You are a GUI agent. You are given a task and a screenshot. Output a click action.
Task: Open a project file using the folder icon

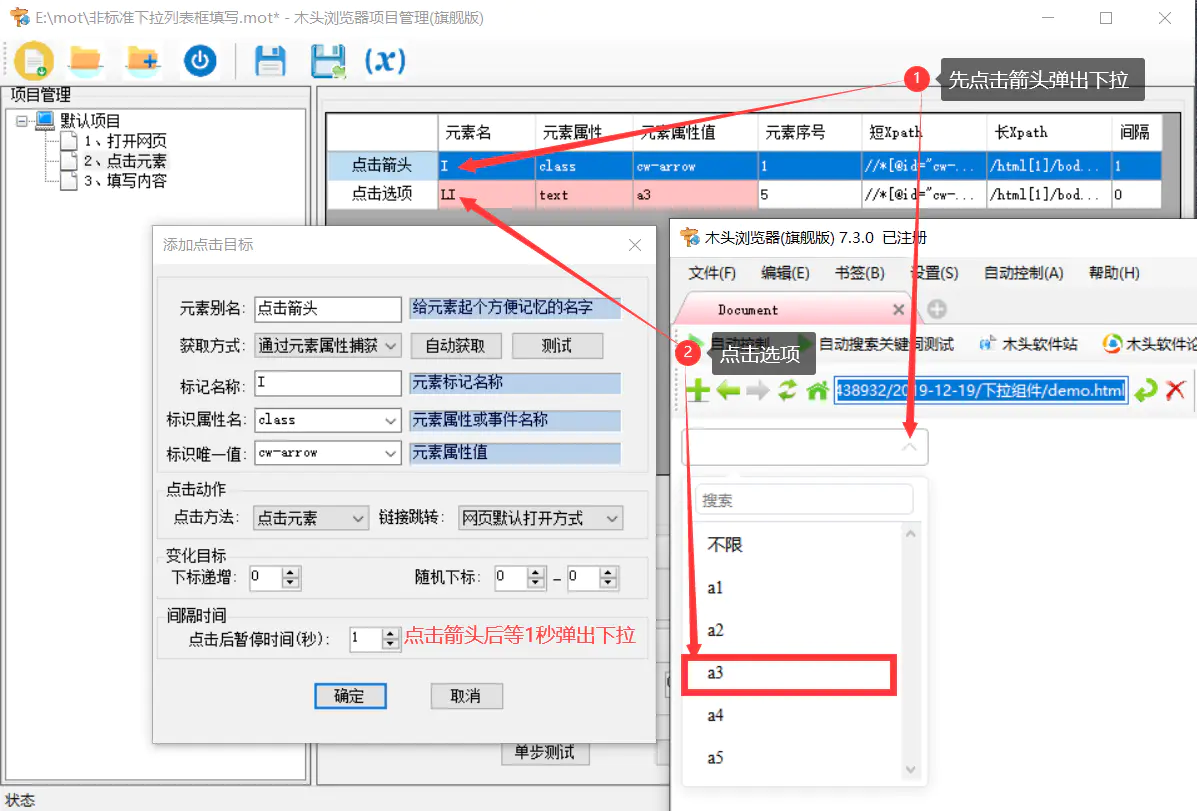[86, 60]
